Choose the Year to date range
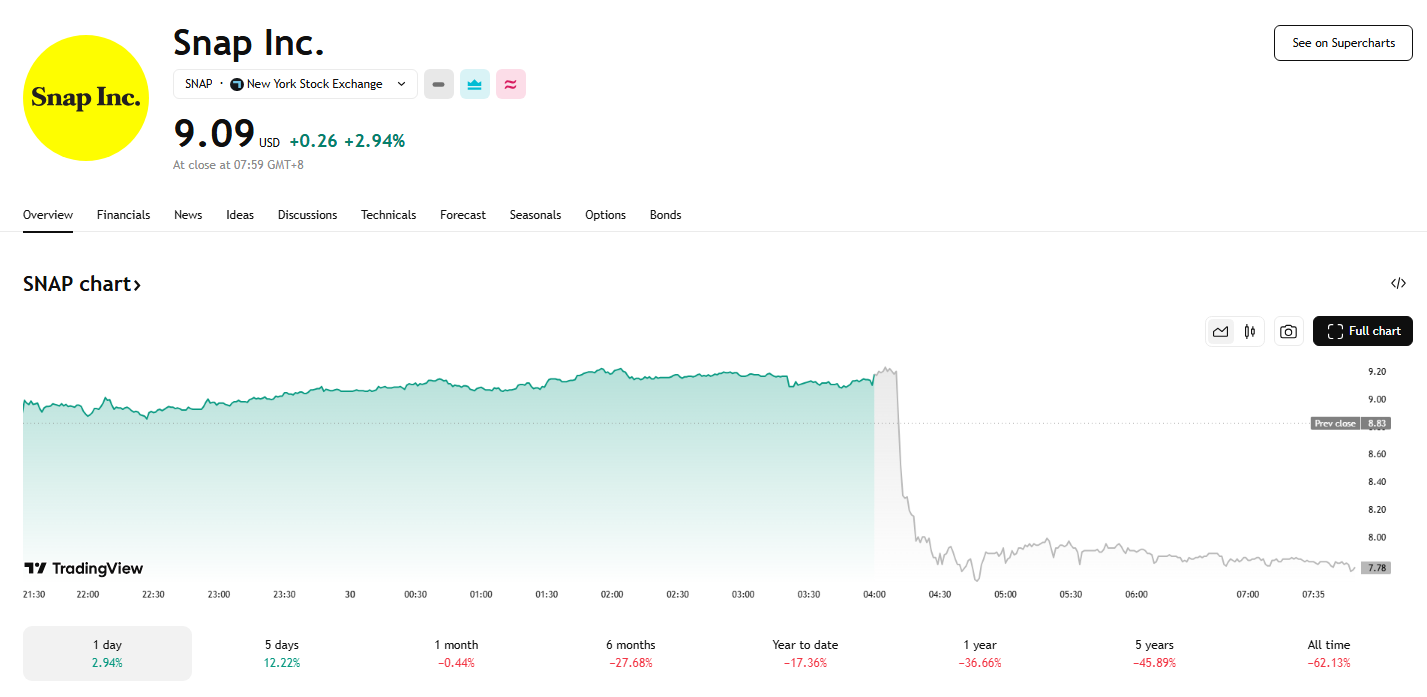The width and height of the screenshot is (1427, 697). [x=805, y=653]
